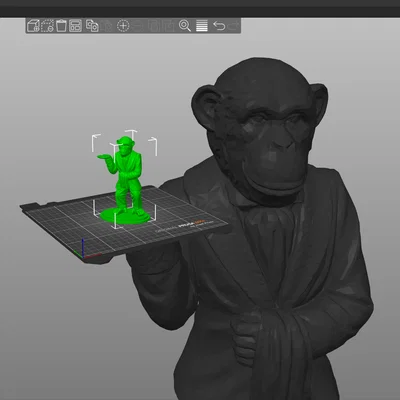Click the greyed-out Paste icon
The height and width of the screenshot is (400, 400).
(107, 26)
